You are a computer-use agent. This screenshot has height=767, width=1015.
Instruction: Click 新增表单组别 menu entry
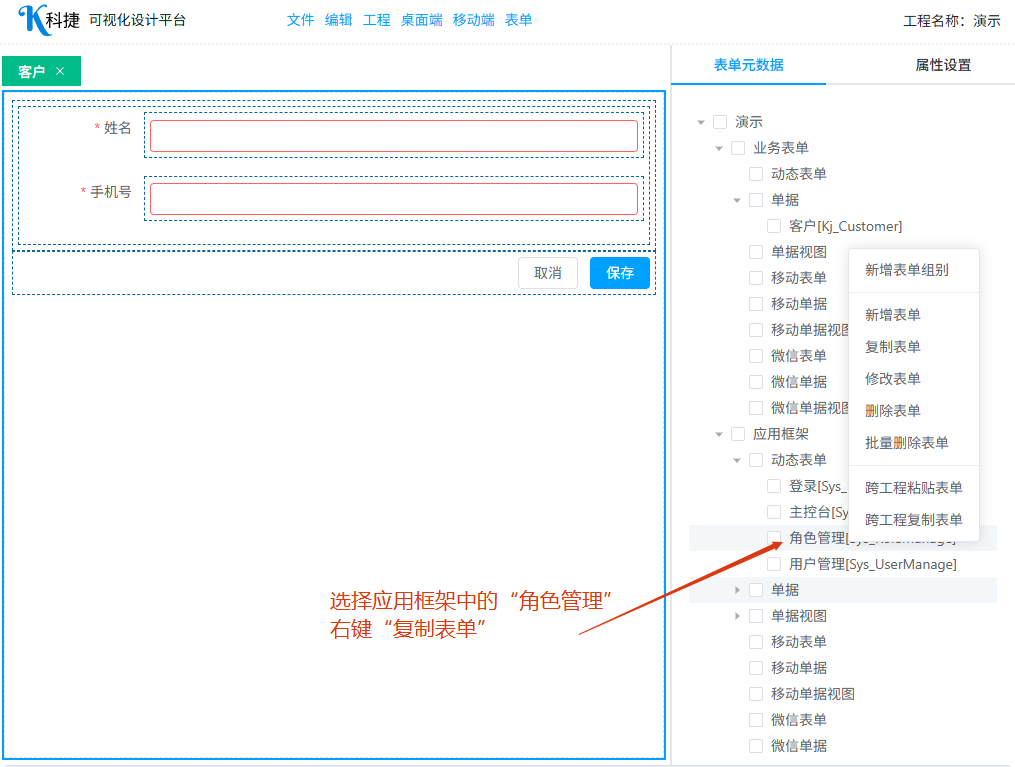point(906,270)
